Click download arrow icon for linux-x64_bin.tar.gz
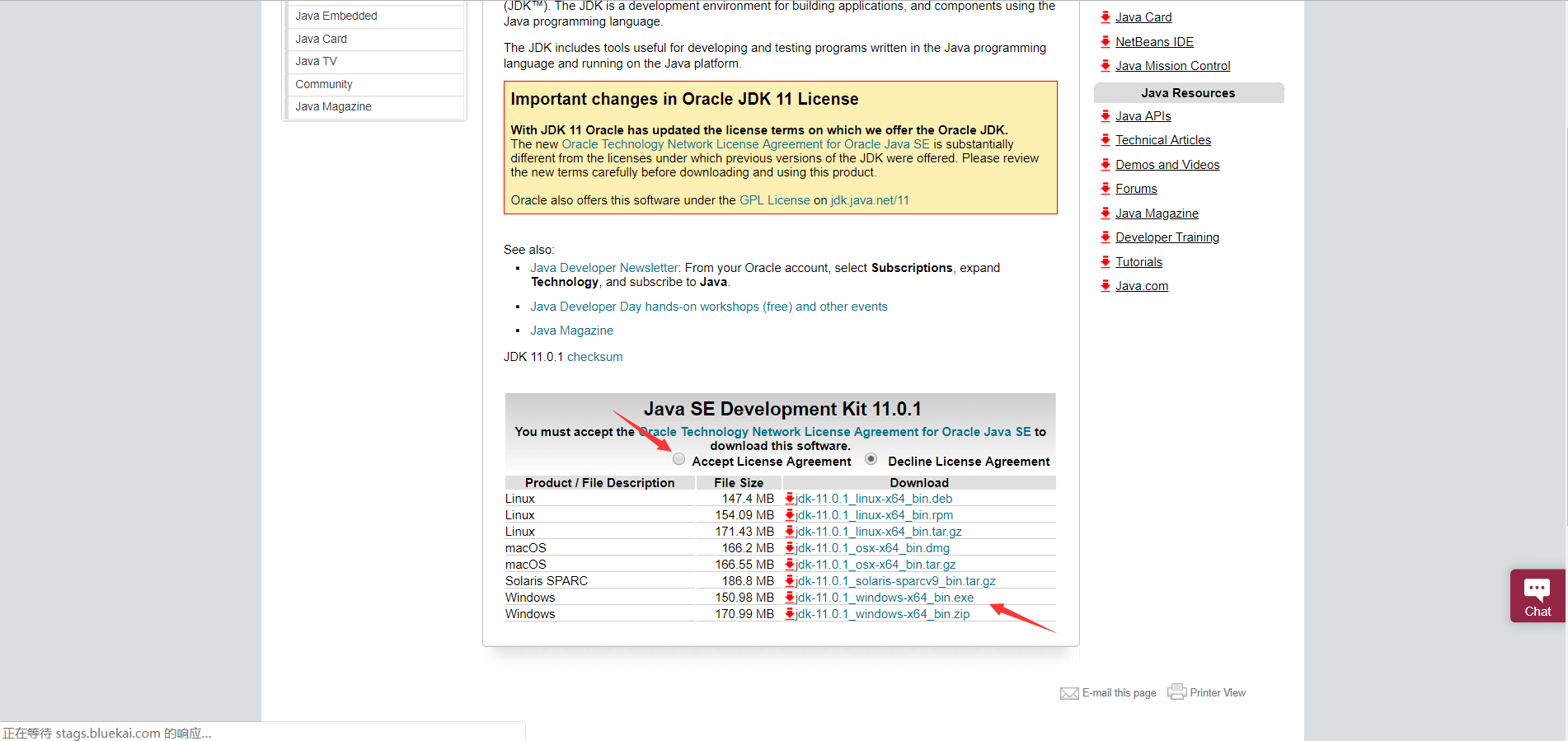The height and width of the screenshot is (741, 1568). point(790,532)
